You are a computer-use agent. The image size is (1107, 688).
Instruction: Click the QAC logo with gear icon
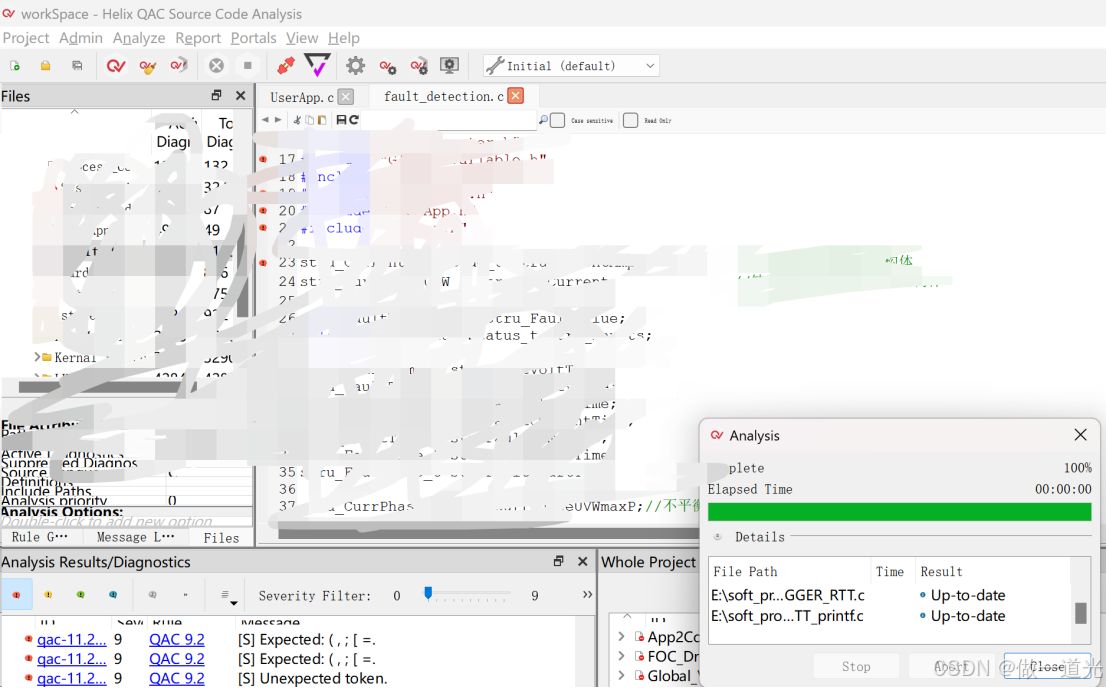(x=388, y=66)
